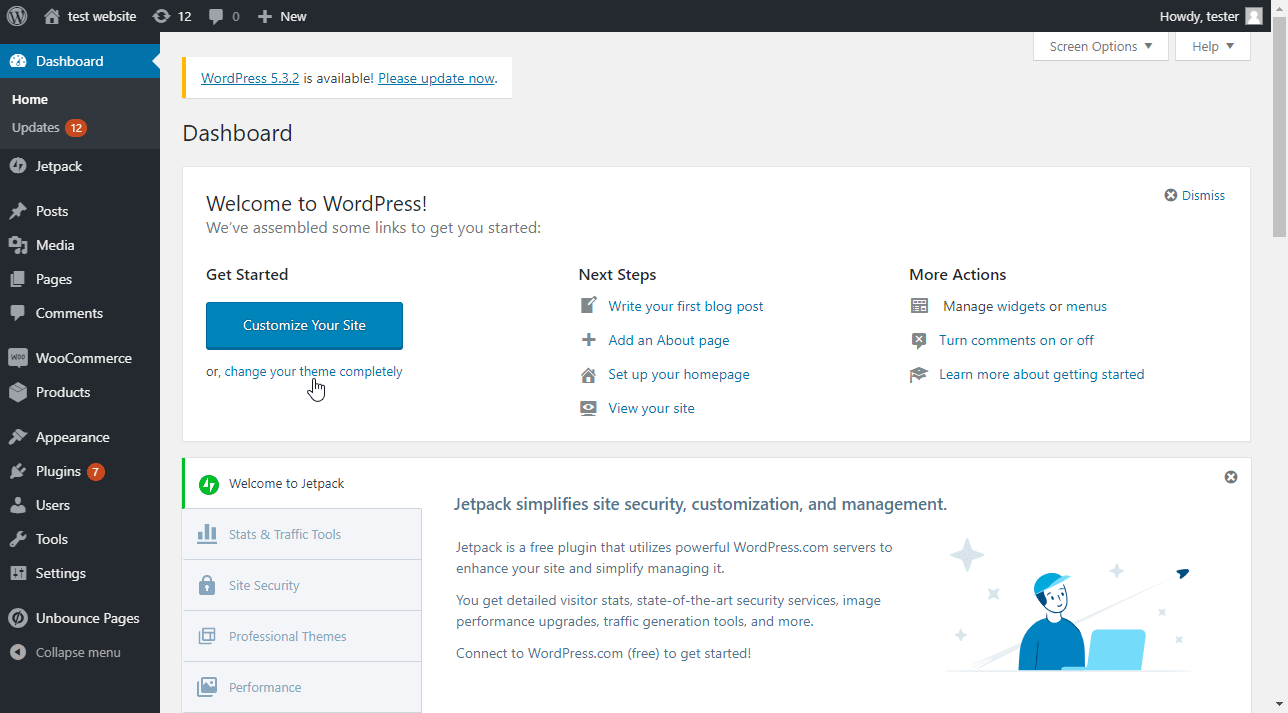This screenshot has height=713, width=1288.
Task: Click change your theme completely link
Action: pos(313,371)
